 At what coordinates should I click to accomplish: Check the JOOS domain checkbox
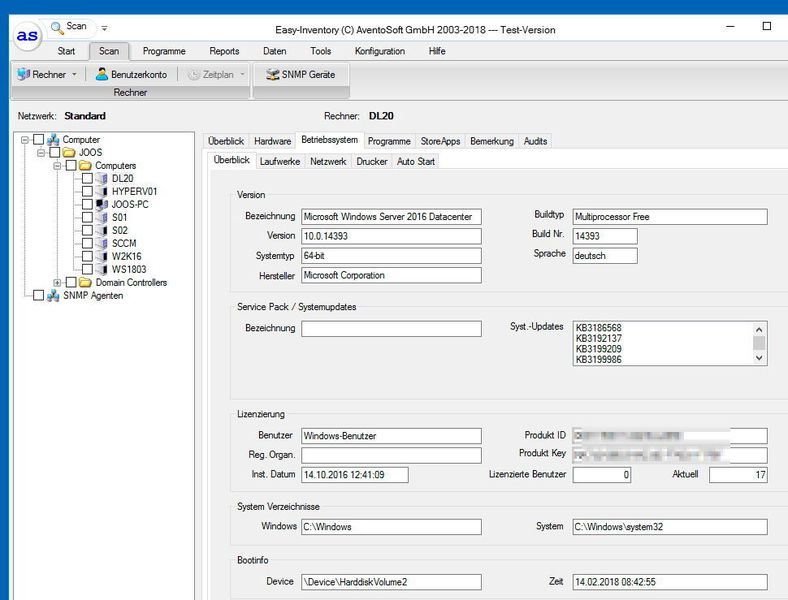[55, 152]
